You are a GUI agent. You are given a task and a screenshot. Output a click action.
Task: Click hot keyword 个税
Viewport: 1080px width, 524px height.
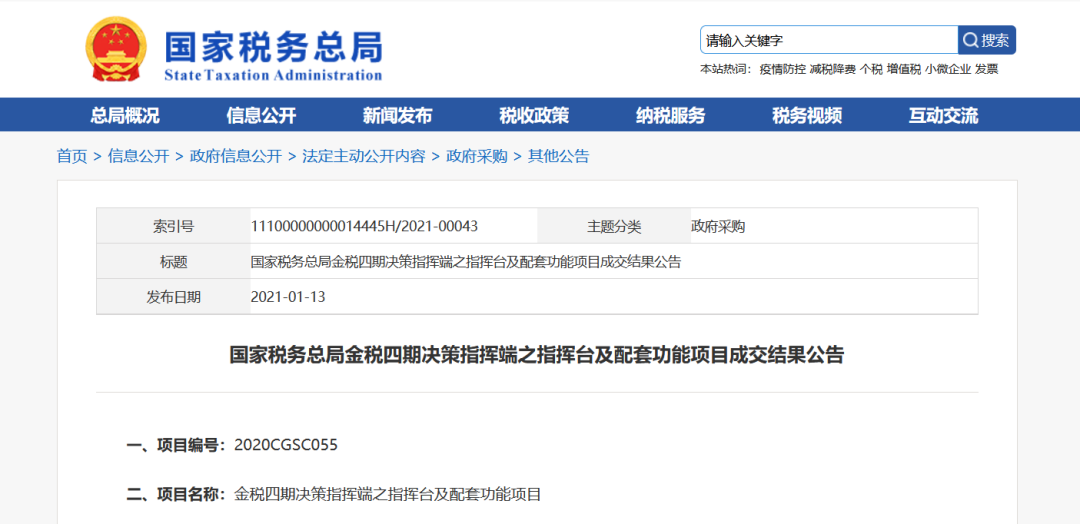pos(871,69)
